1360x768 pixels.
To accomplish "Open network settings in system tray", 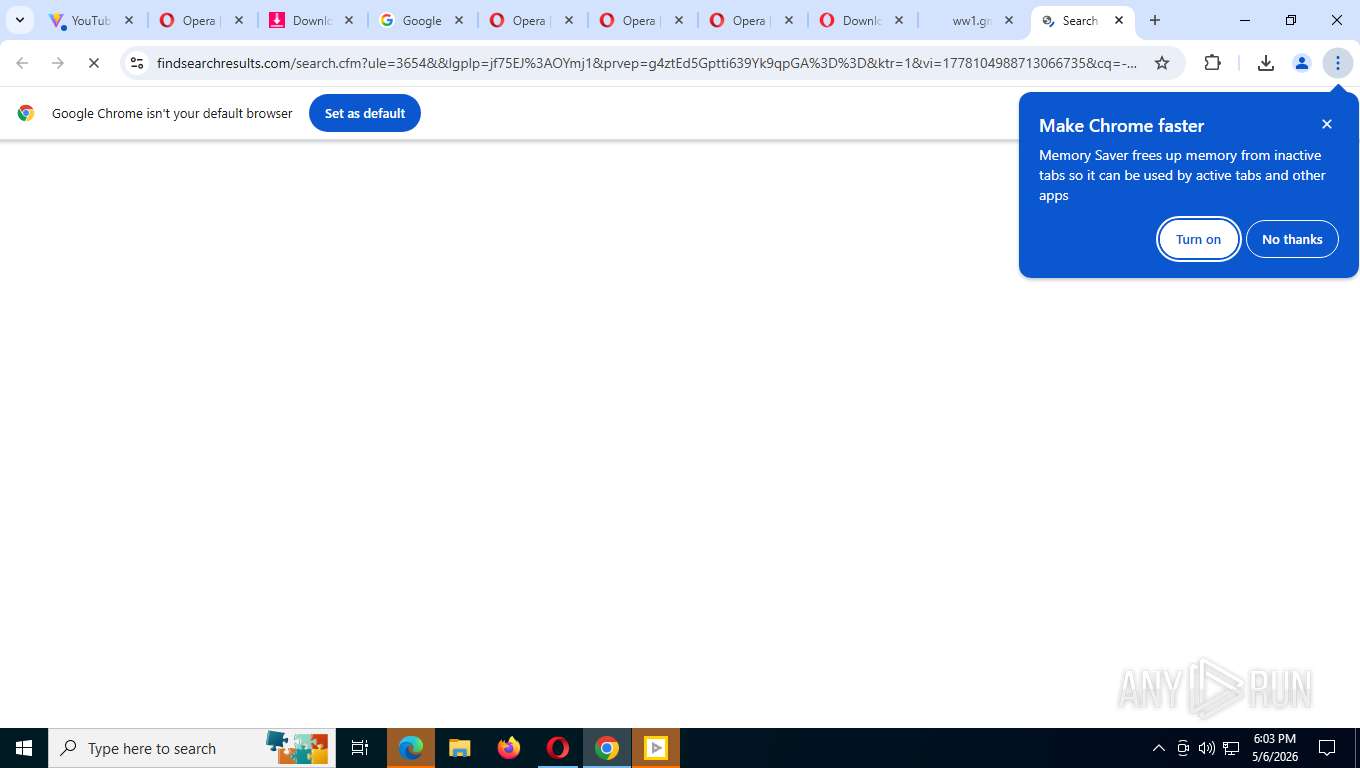I will coord(1231,748).
